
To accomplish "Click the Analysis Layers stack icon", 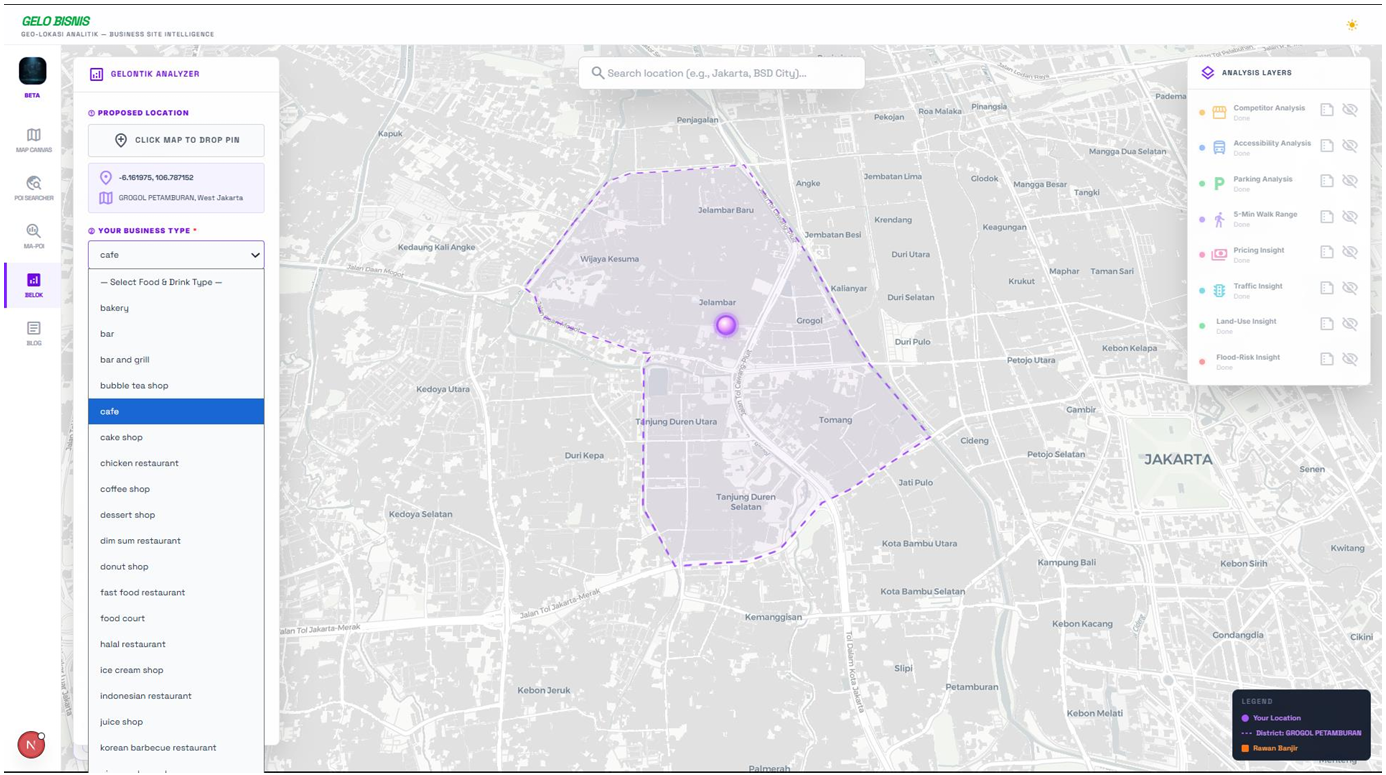I will tap(1208, 73).
